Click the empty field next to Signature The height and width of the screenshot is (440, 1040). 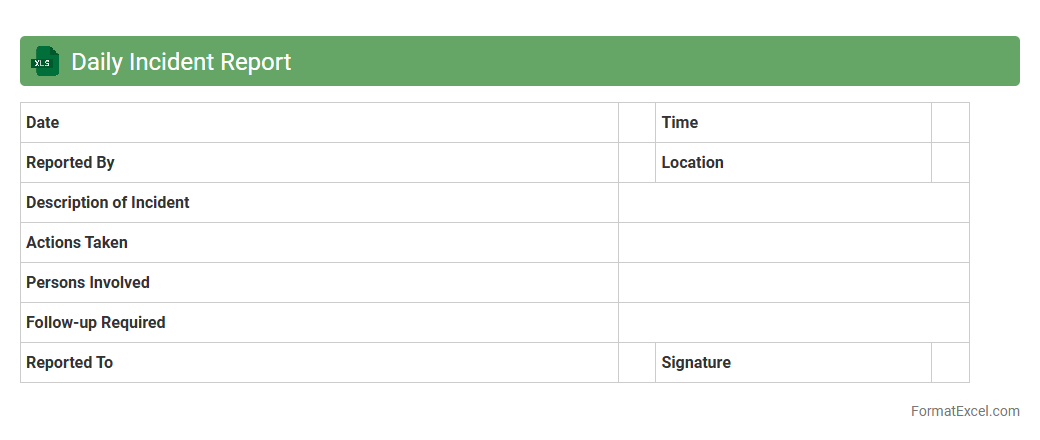click(950, 363)
